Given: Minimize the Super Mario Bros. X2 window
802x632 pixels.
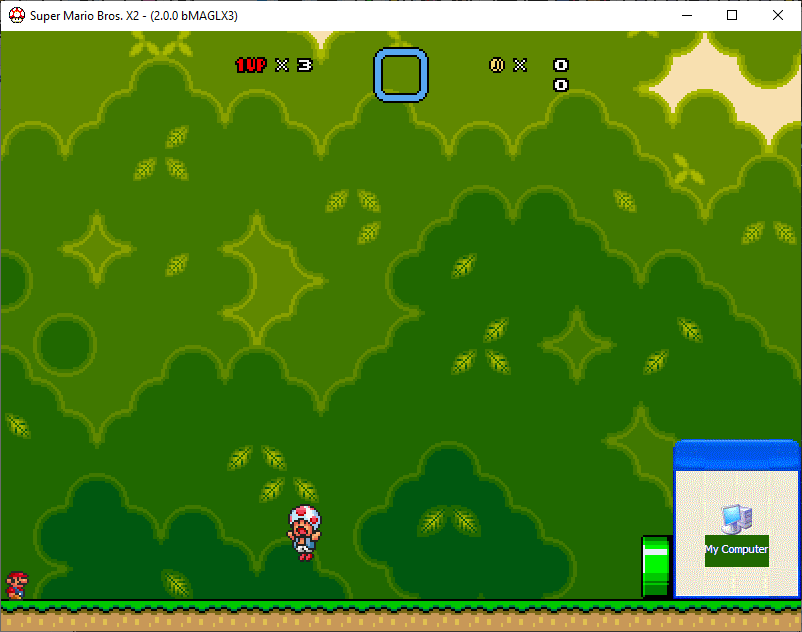Looking at the screenshot, I should pos(687,15).
